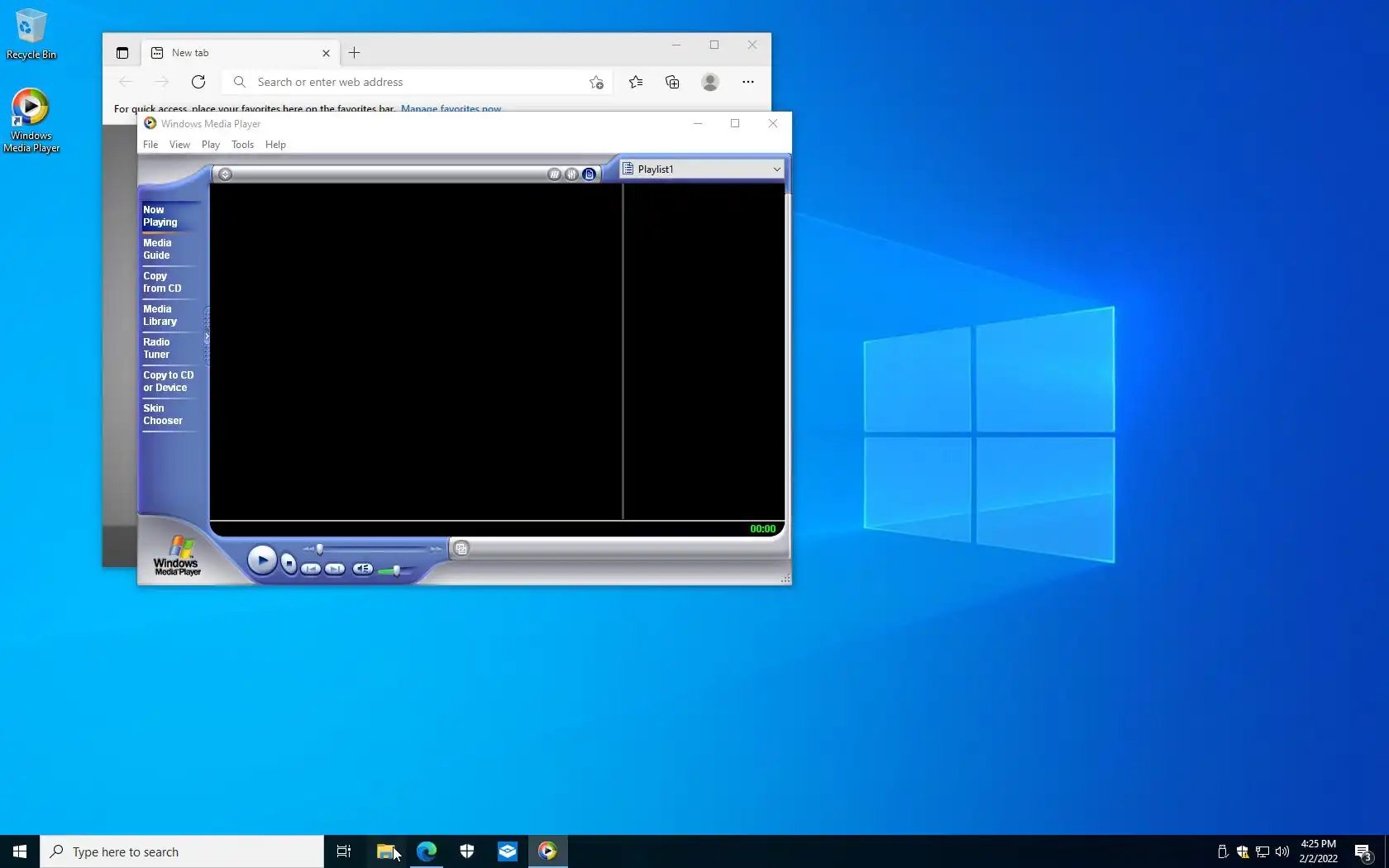This screenshot has width=1389, height=868.
Task: Open the Edge profile menu
Action: 710,82
